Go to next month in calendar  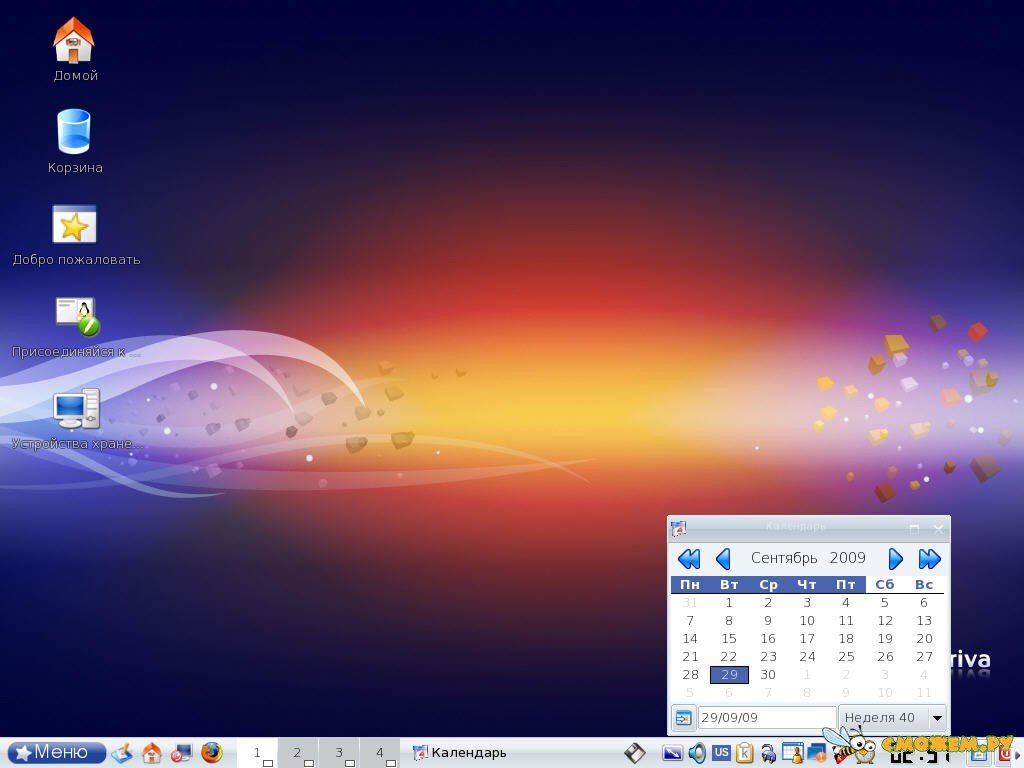896,559
